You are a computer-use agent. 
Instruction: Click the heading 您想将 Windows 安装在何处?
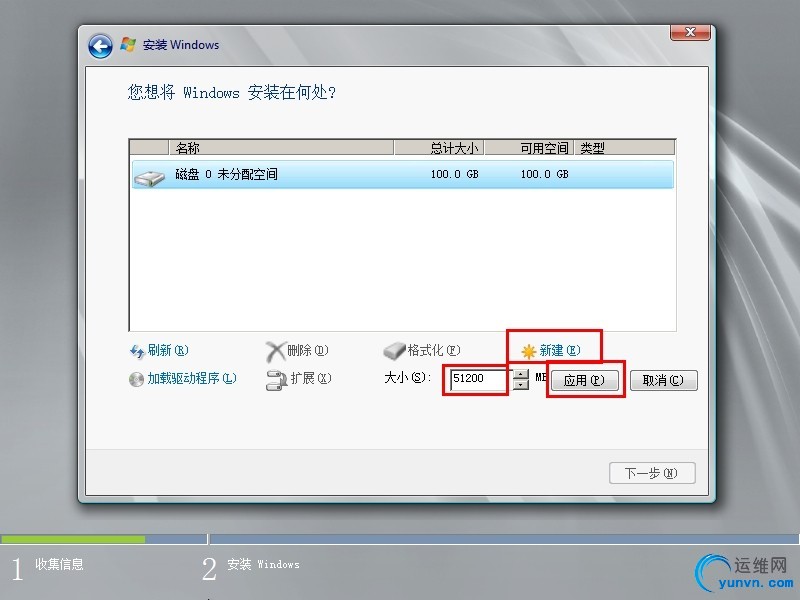(232, 92)
